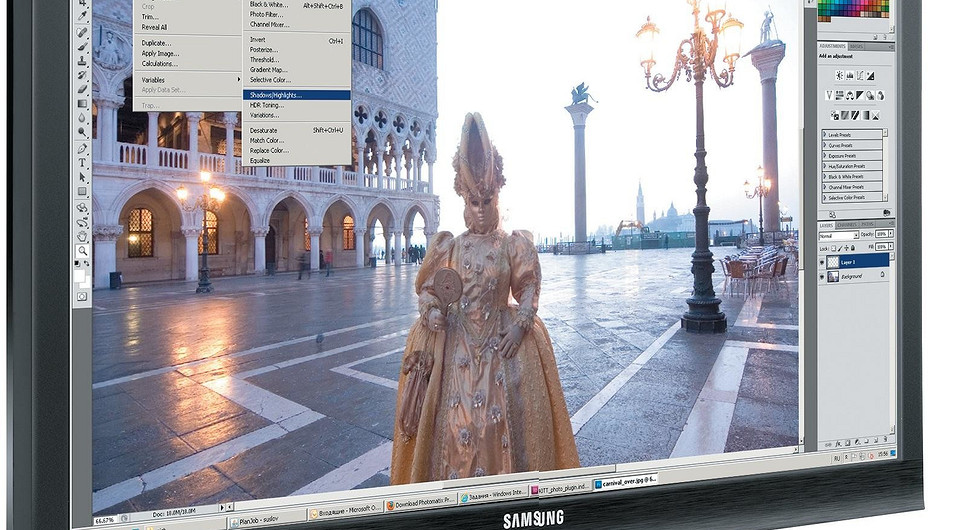Switch to the Paths tab
Image resolution: width=960 pixels, height=530 pixels.
pyautogui.click(x=867, y=225)
